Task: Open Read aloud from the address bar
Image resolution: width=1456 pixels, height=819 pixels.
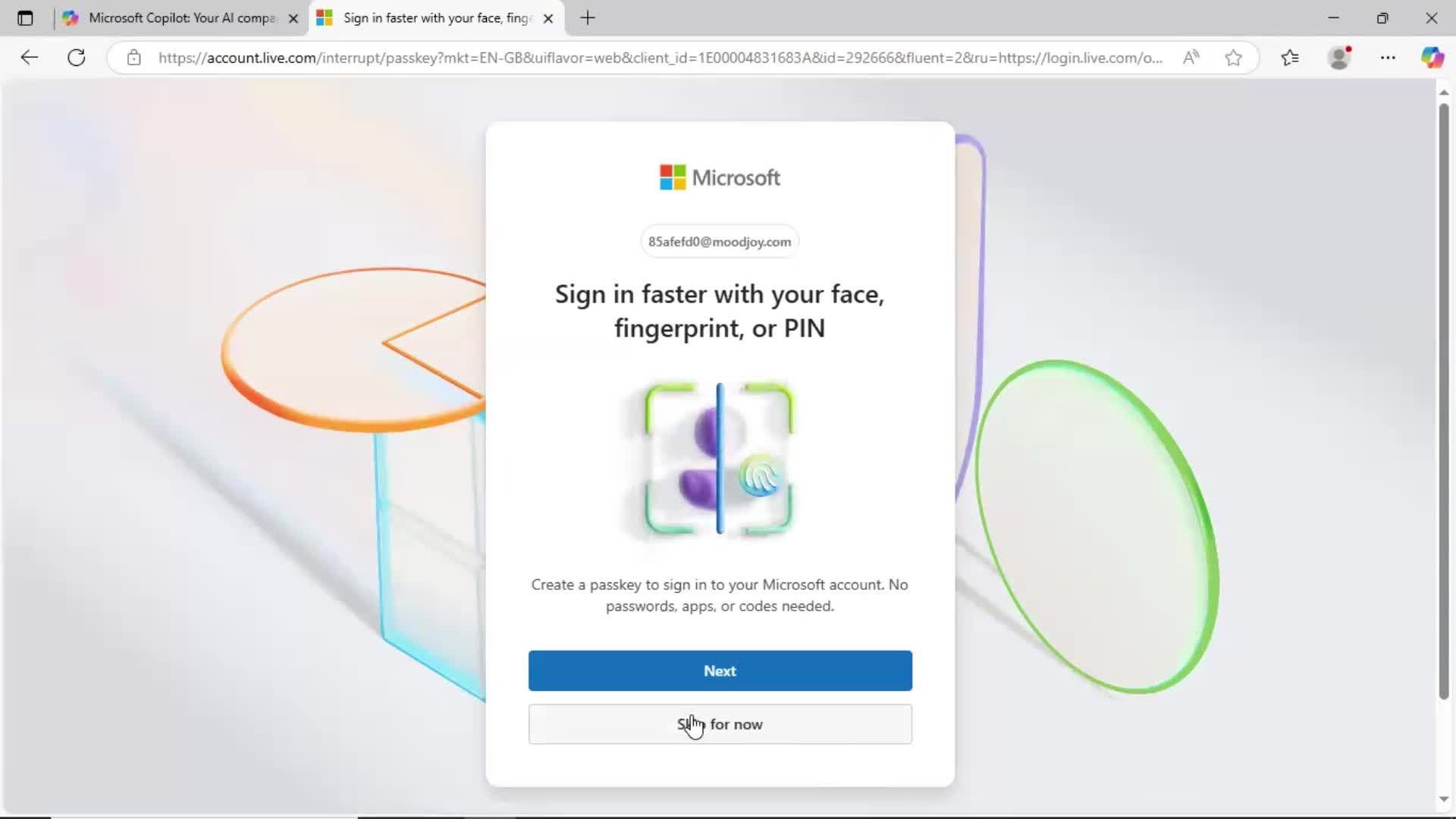Action: tap(1191, 58)
